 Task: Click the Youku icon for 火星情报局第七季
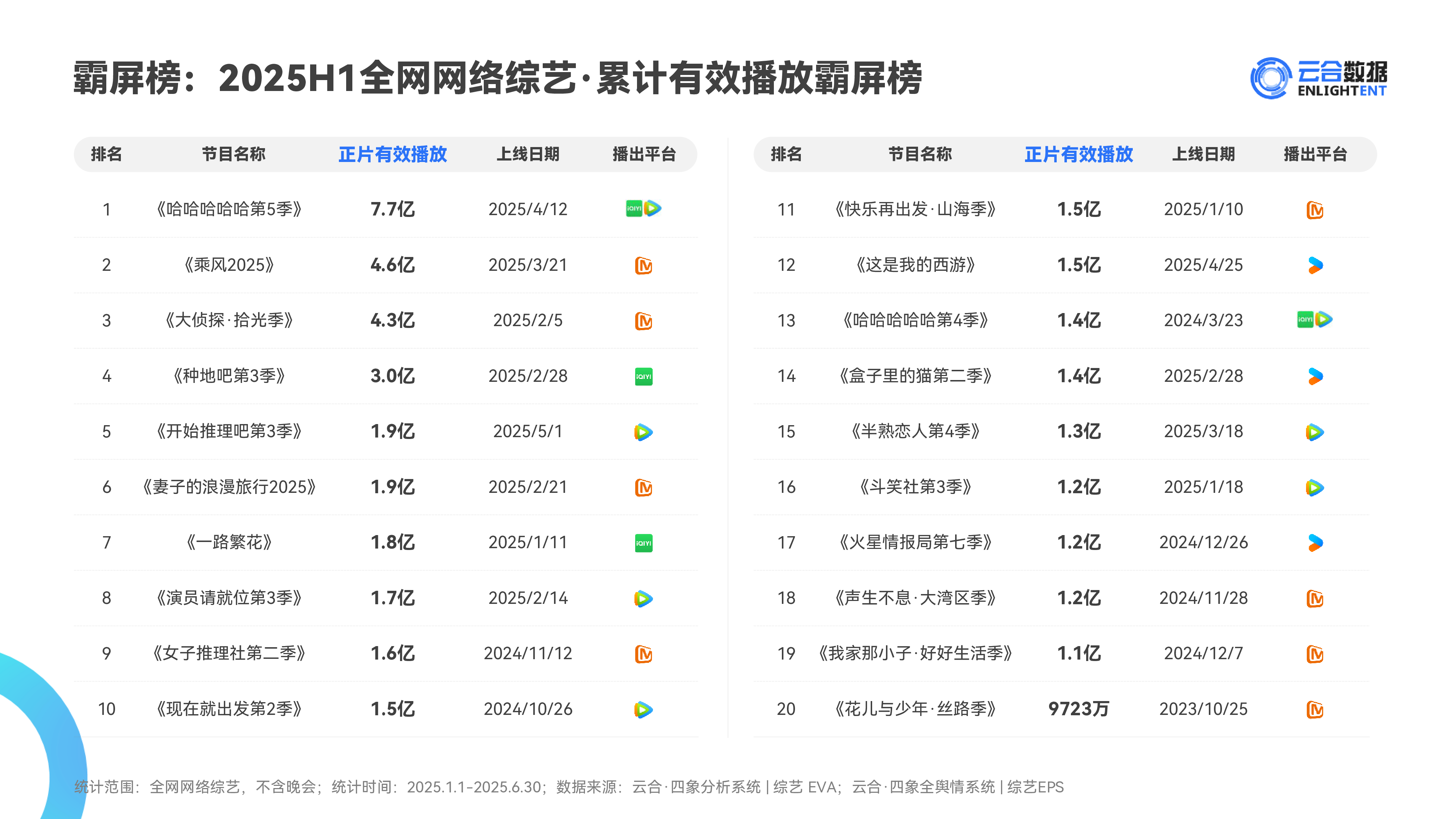pyautogui.click(x=1315, y=543)
